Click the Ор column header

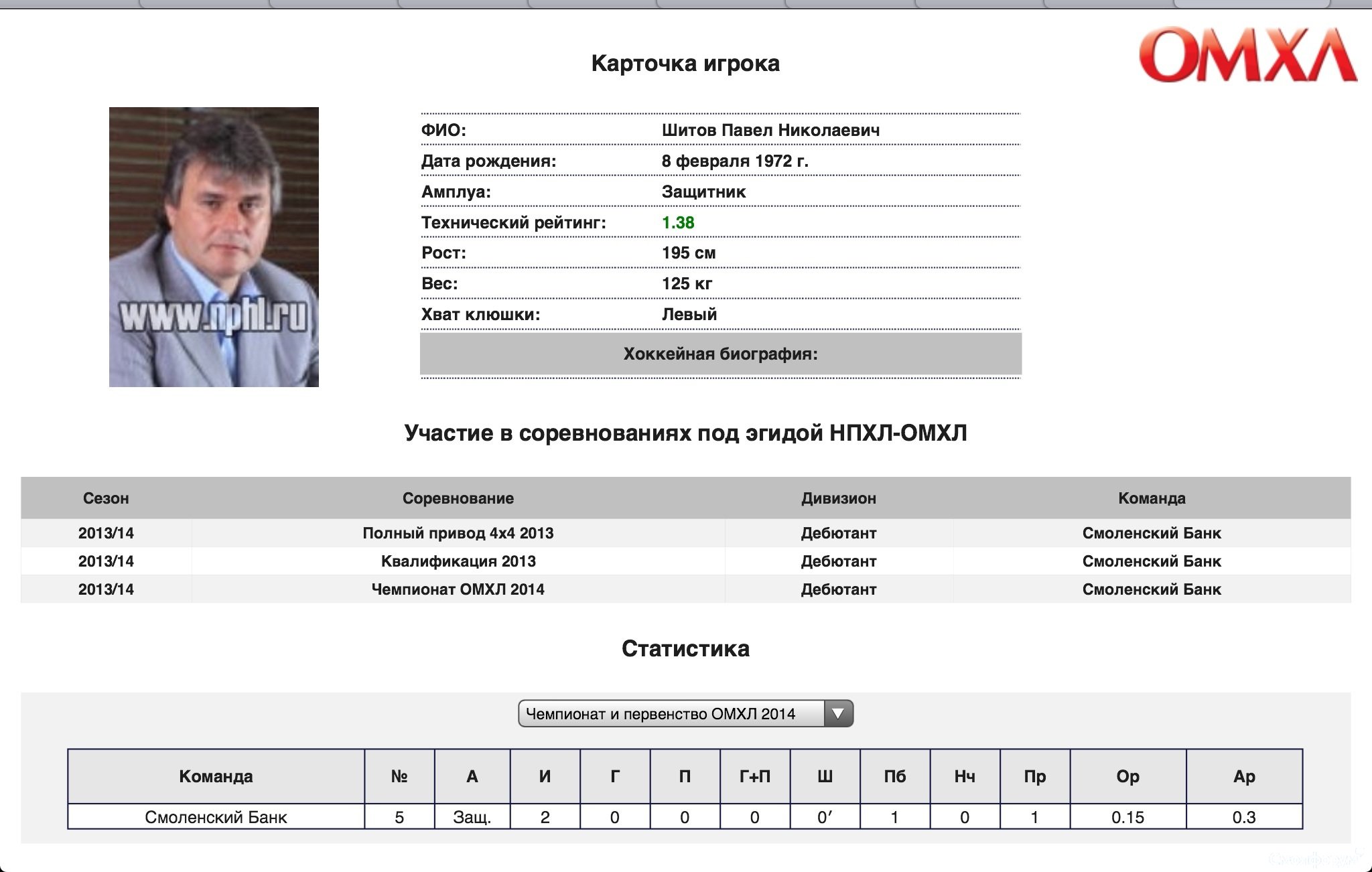(x=1128, y=776)
